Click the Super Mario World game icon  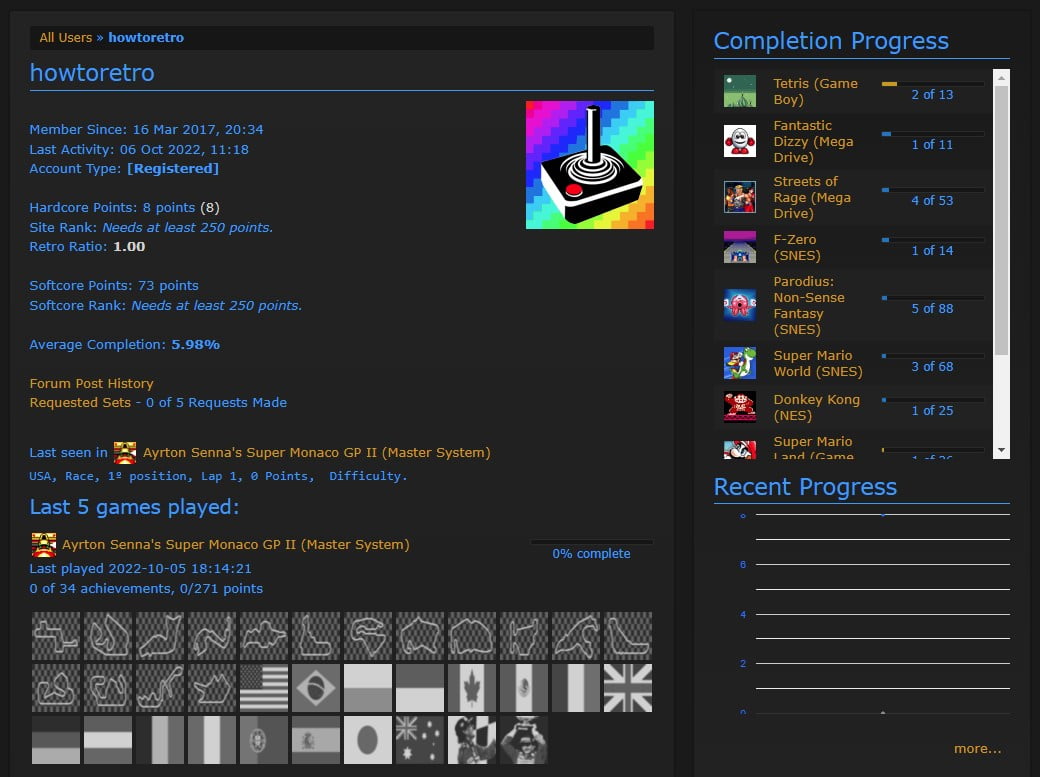tap(740, 363)
